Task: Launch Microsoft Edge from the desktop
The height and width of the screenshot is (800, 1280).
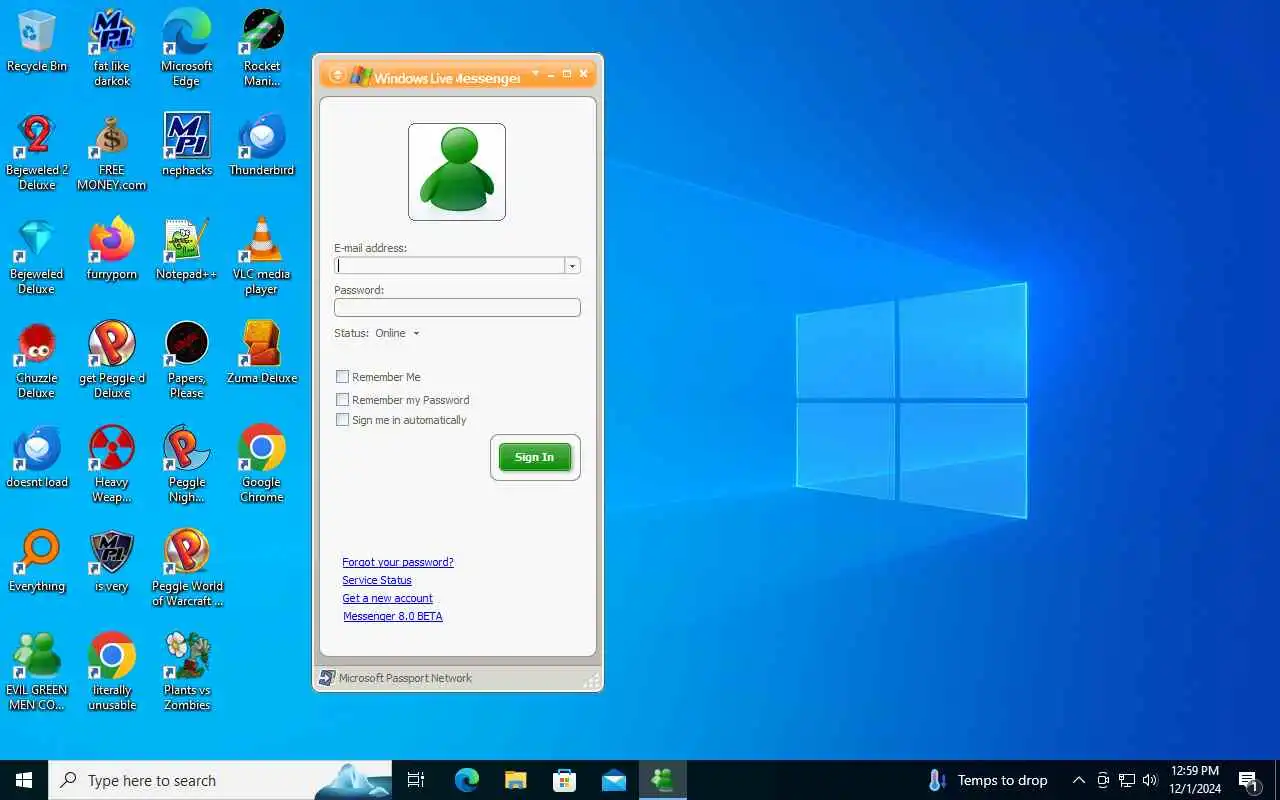Action: [187, 48]
